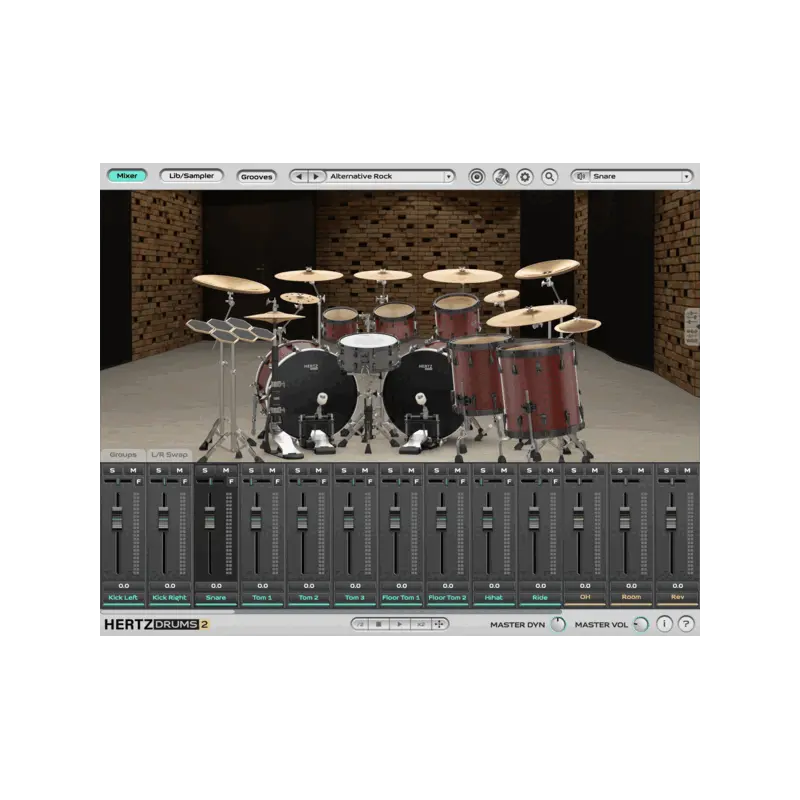800x800 pixels.
Task: Open the Groups tab above the mixer
Action: click(123, 455)
